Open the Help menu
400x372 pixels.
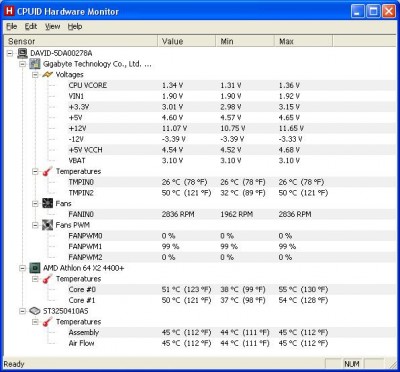click(75, 27)
